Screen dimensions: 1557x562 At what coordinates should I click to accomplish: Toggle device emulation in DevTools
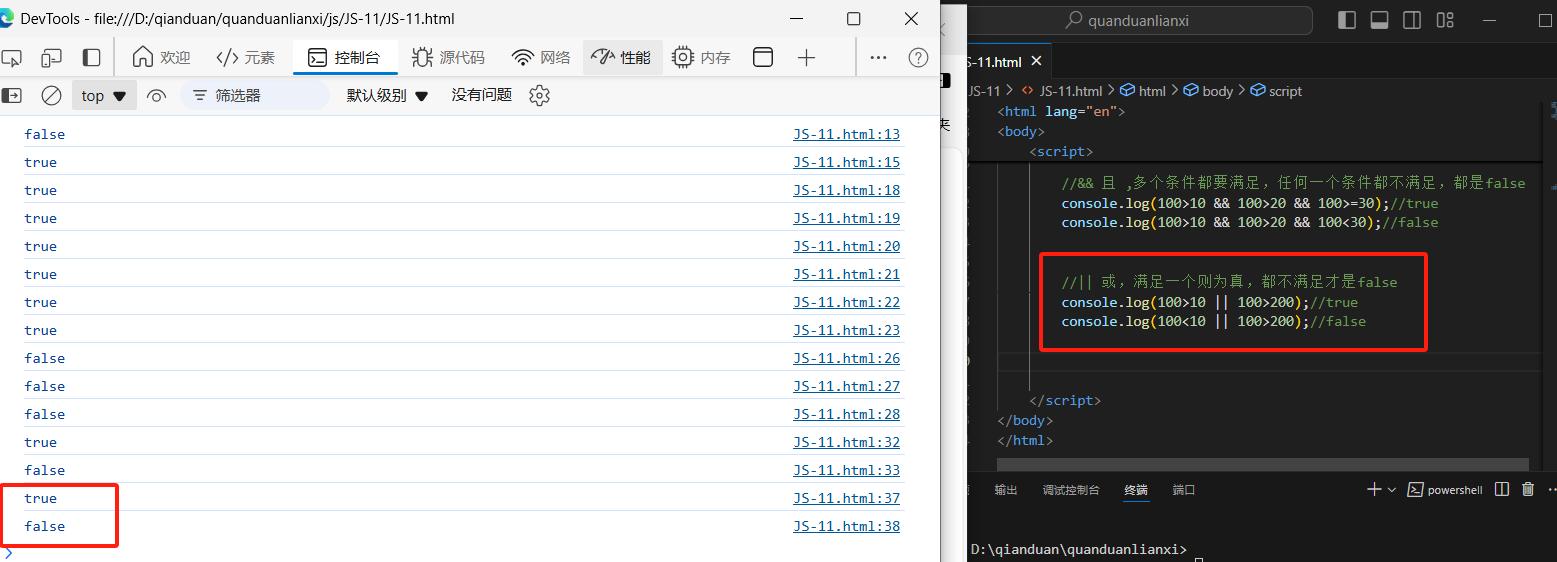[50, 57]
